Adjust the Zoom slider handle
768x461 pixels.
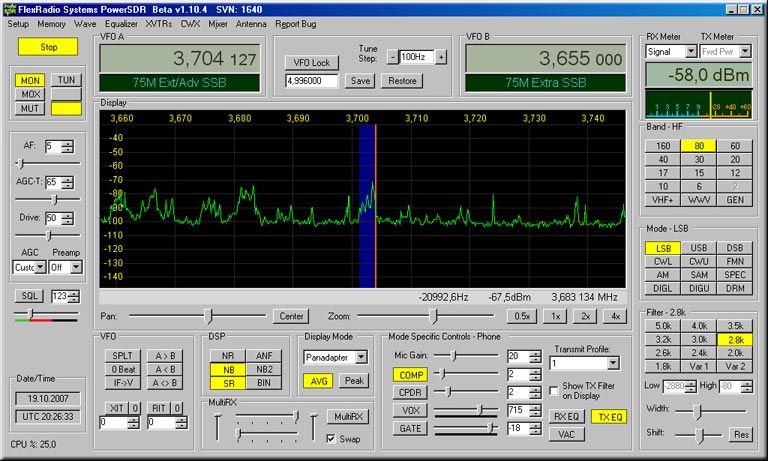click(433, 316)
